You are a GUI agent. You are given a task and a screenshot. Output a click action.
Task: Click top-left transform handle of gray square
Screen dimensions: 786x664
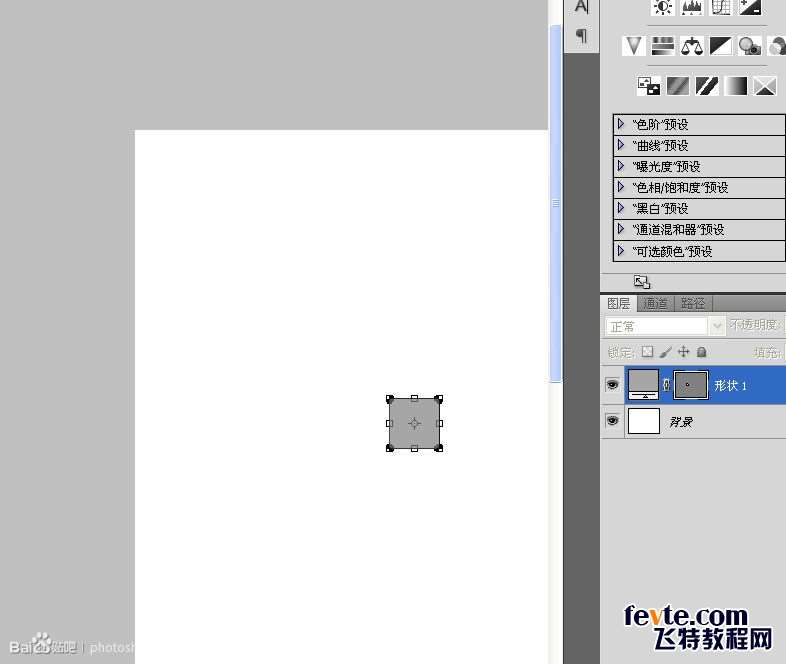pos(389,399)
